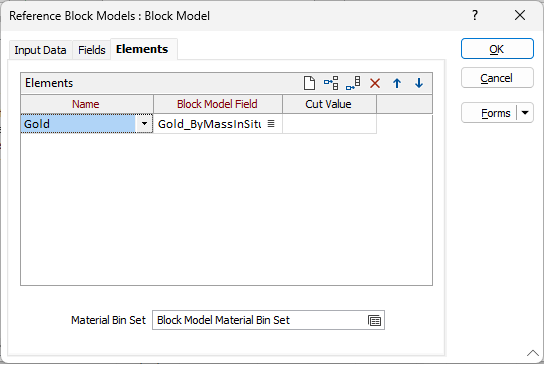Switch to the Input Data tab
547x366 pixels.
coord(40,50)
